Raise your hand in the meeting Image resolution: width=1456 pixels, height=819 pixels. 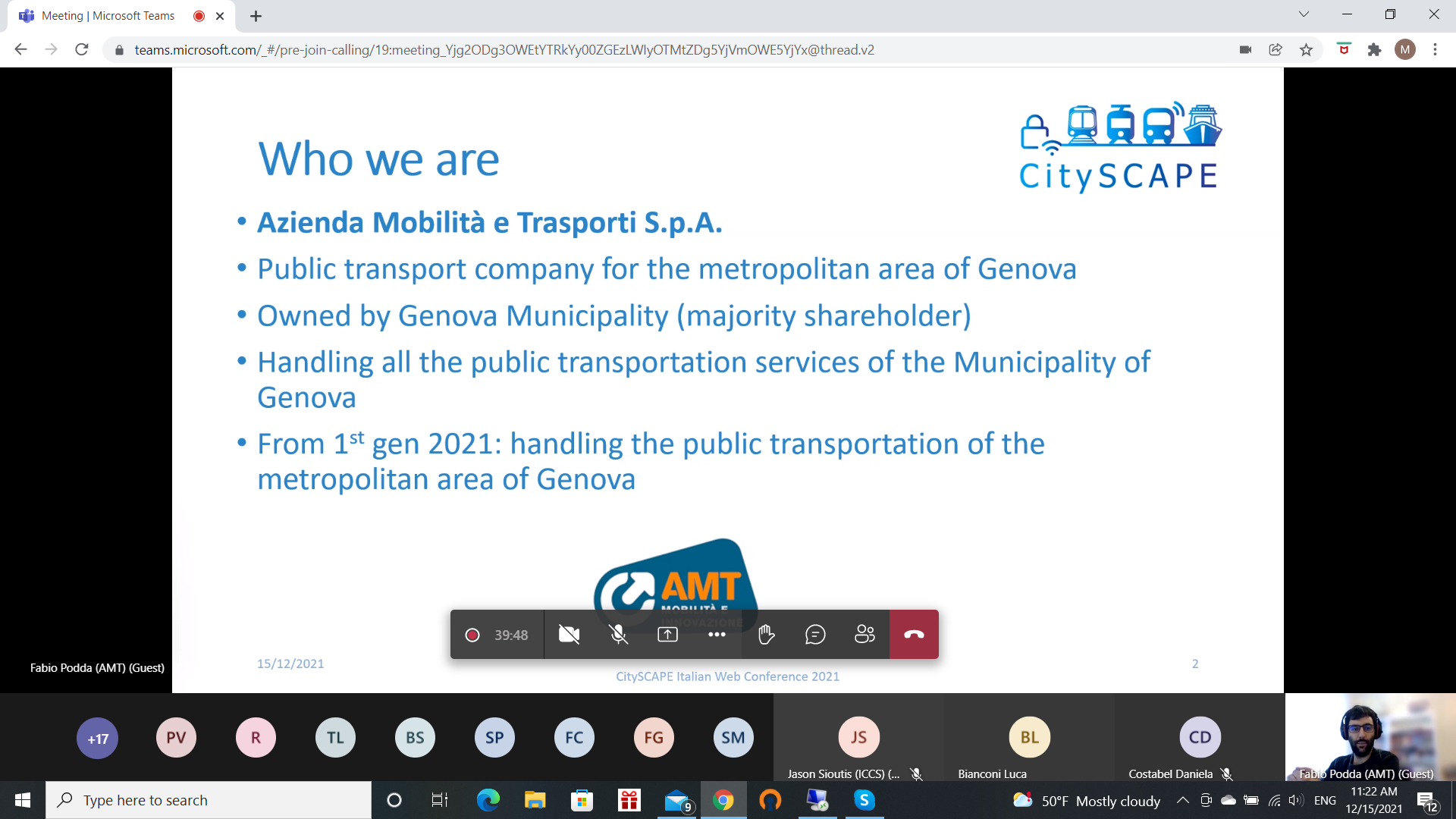766,635
